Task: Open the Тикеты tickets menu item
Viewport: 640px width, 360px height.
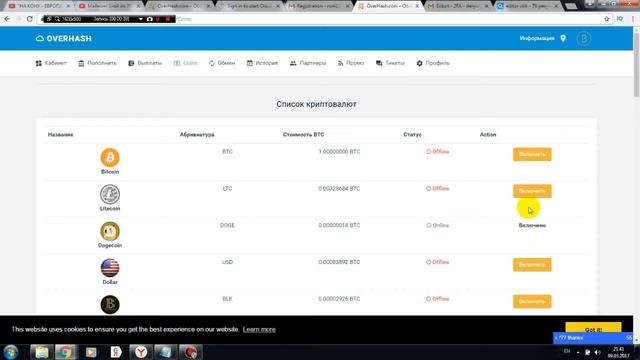Action: point(390,63)
